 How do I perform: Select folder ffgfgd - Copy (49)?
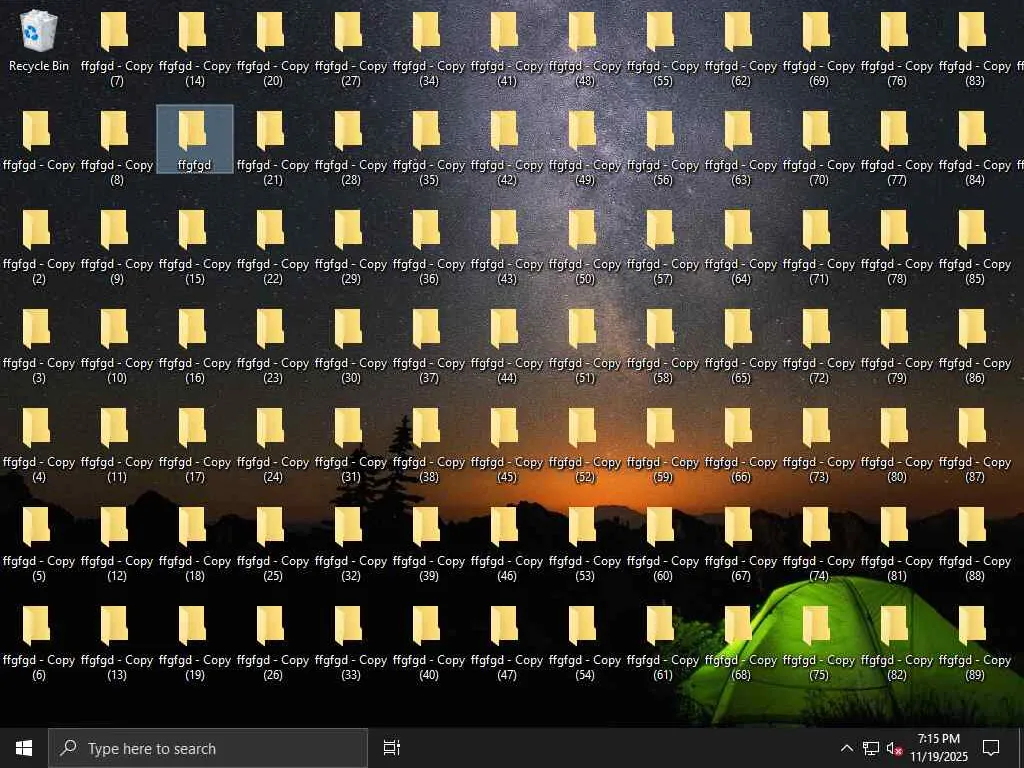585,147
